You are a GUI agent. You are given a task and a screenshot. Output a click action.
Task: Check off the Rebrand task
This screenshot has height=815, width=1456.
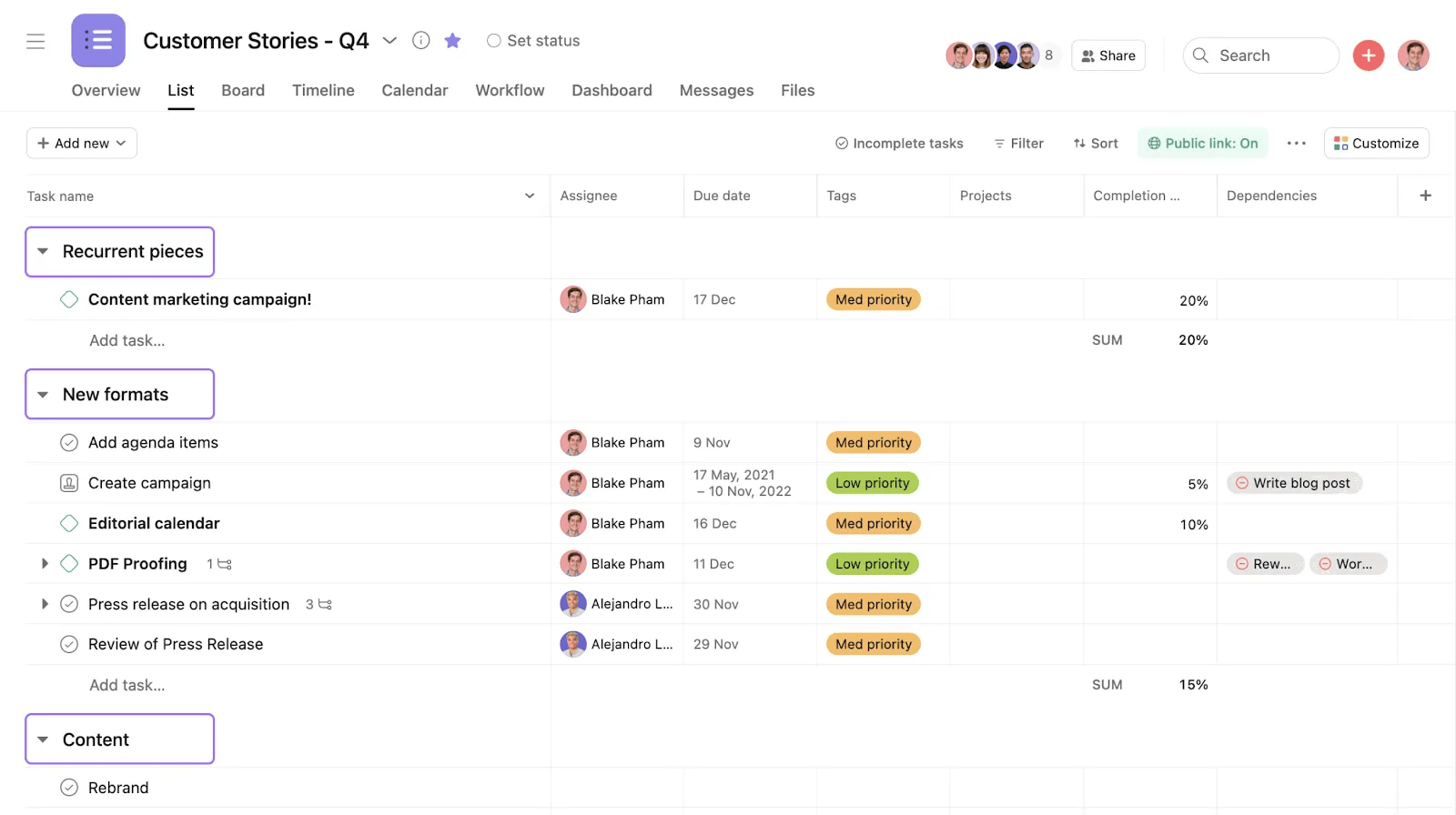tap(69, 789)
